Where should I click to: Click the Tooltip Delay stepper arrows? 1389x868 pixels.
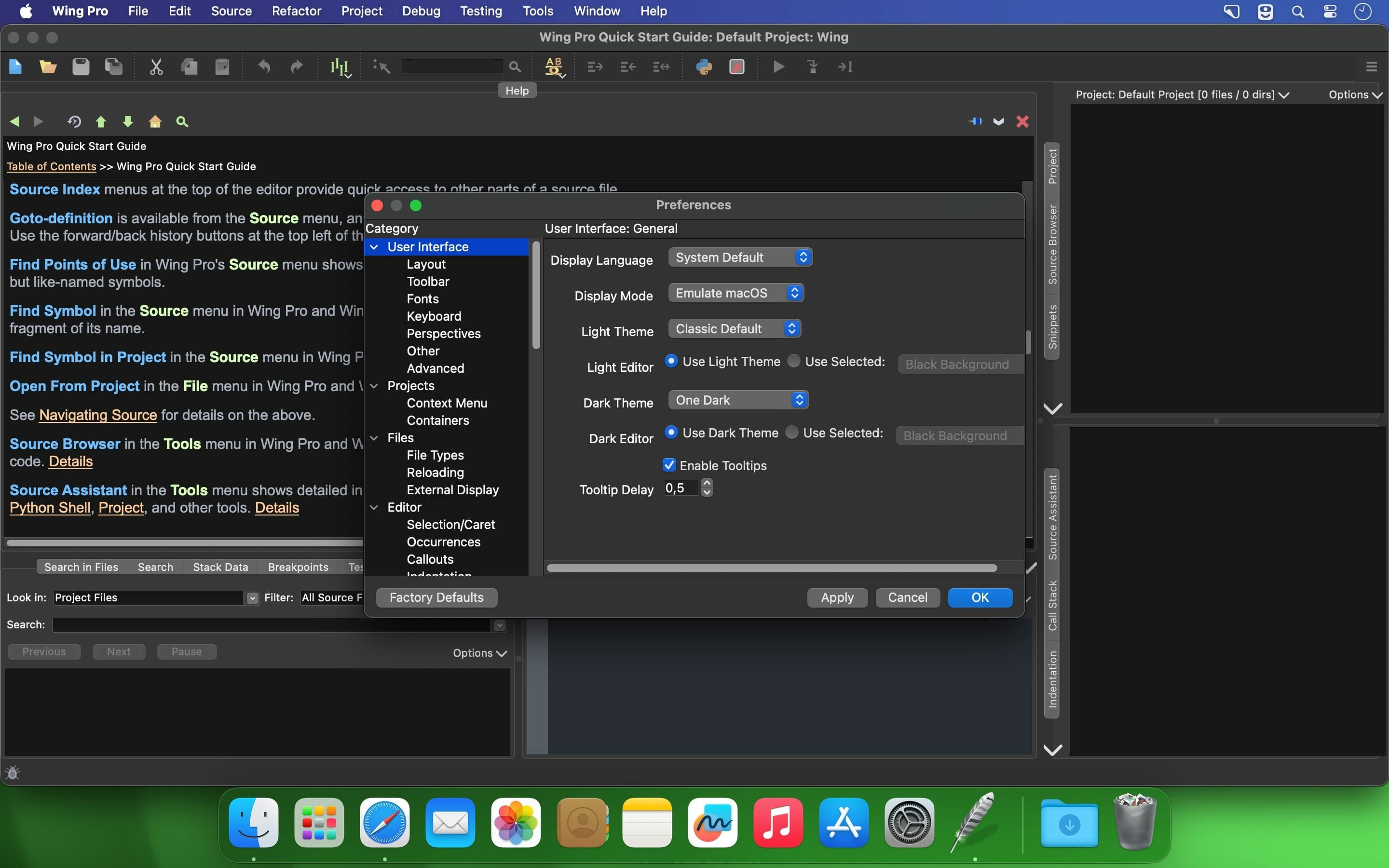pyautogui.click(x=707, y=488)
